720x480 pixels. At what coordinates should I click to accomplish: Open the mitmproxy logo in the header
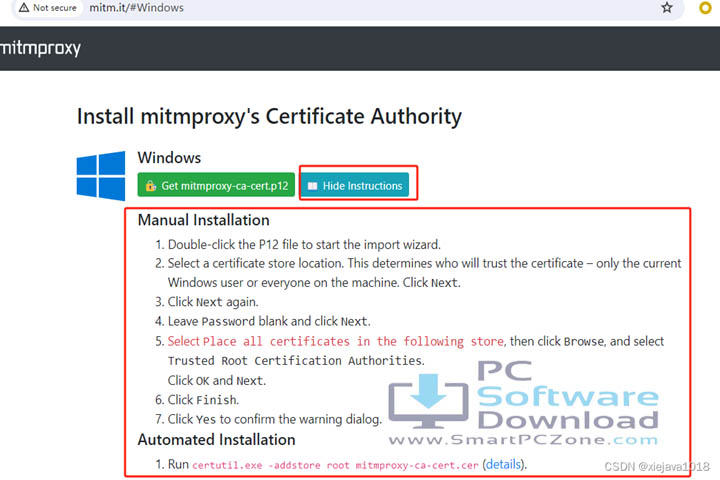click(40, 48)
